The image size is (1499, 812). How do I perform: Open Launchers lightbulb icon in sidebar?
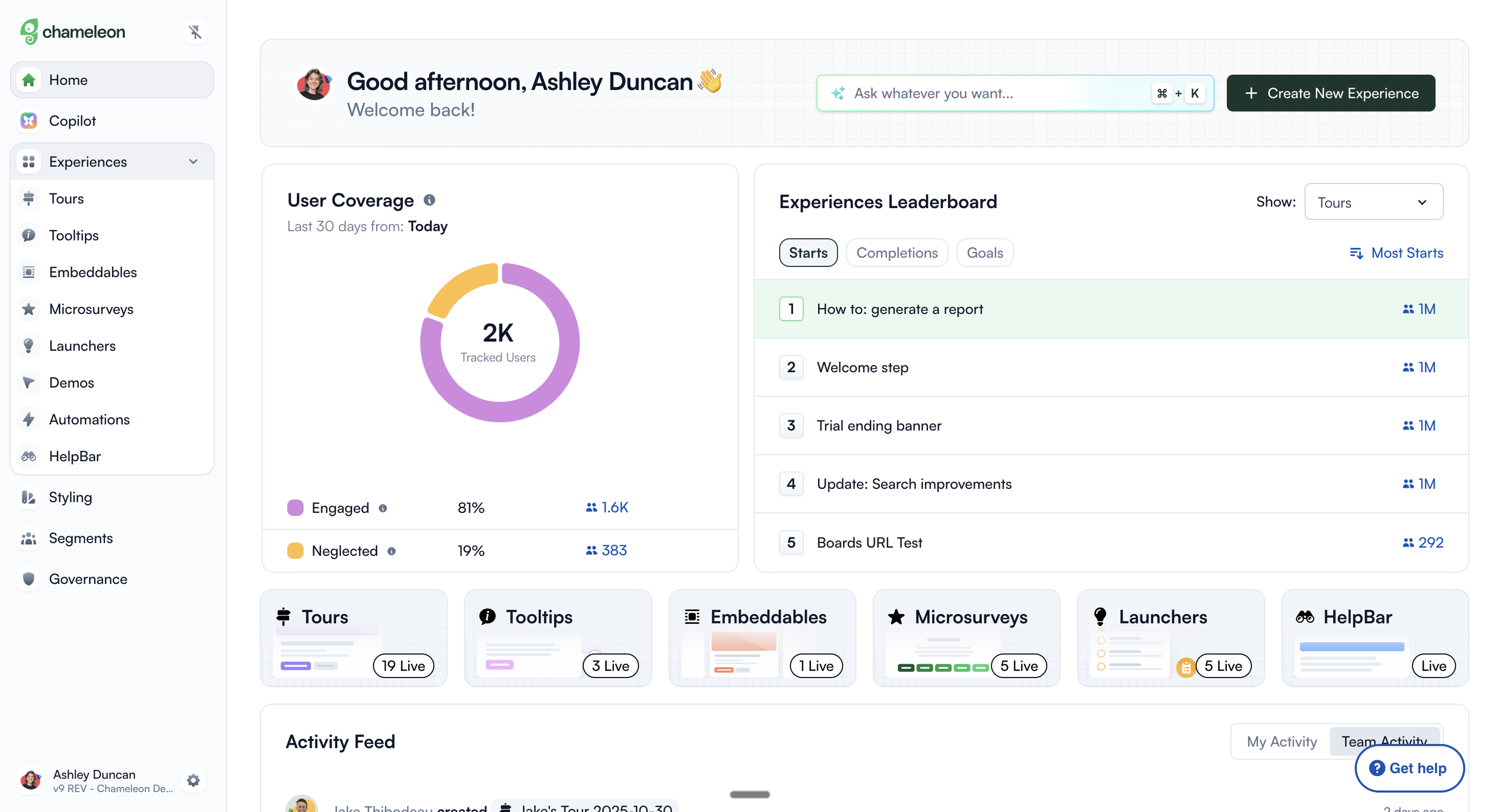click(x=29, y=346)
